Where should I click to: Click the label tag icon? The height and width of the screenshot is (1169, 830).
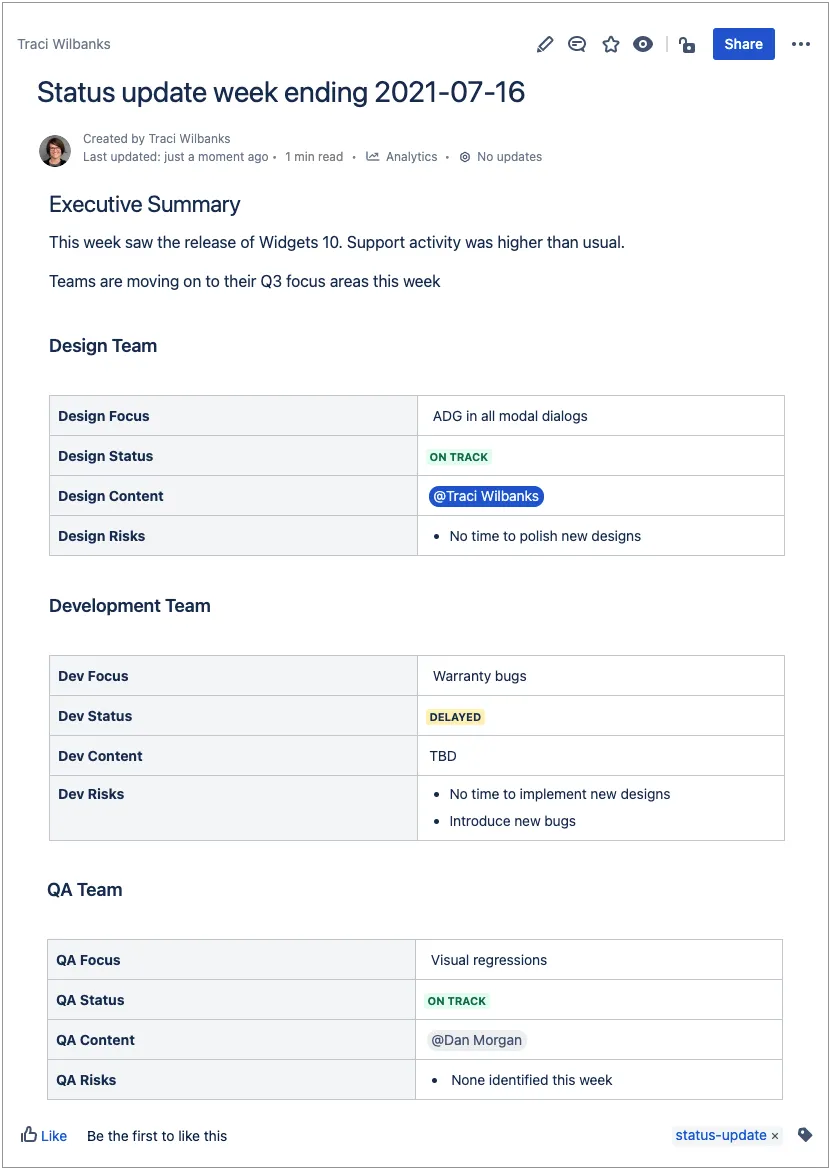click(805, 1135)
